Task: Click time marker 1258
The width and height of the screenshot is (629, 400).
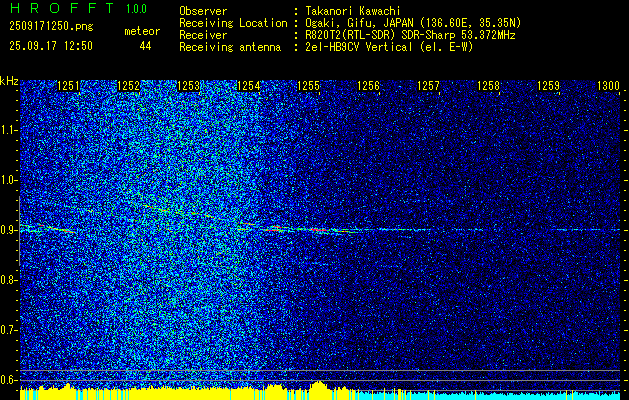Action: point(489,86)
